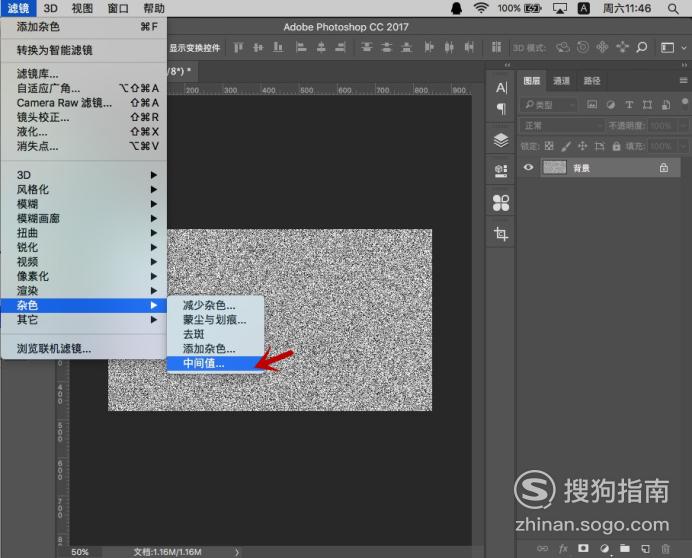Toggle shape layer filter icon

(647, 105)
